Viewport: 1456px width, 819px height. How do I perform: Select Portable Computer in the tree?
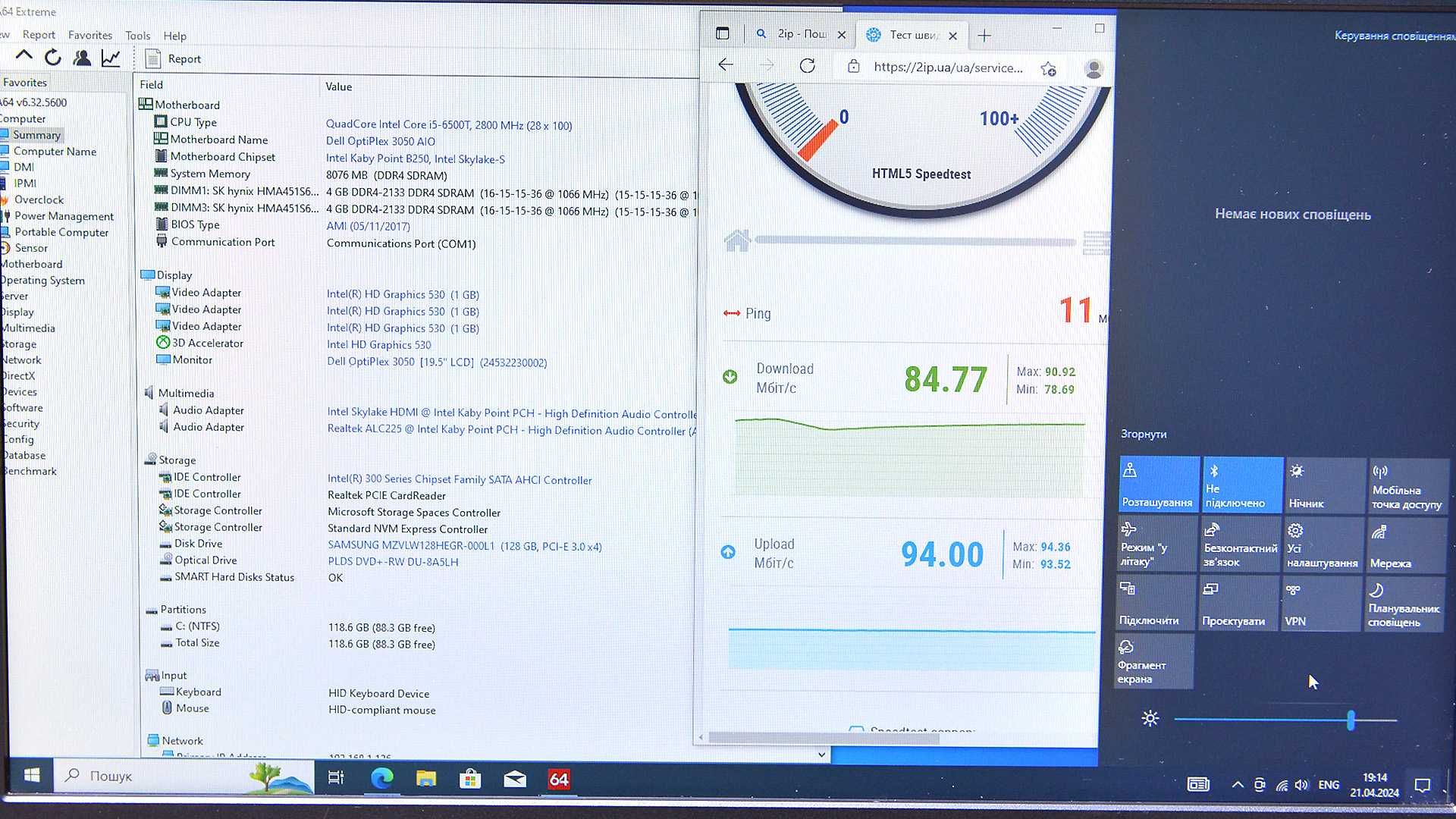coord(61,232)
